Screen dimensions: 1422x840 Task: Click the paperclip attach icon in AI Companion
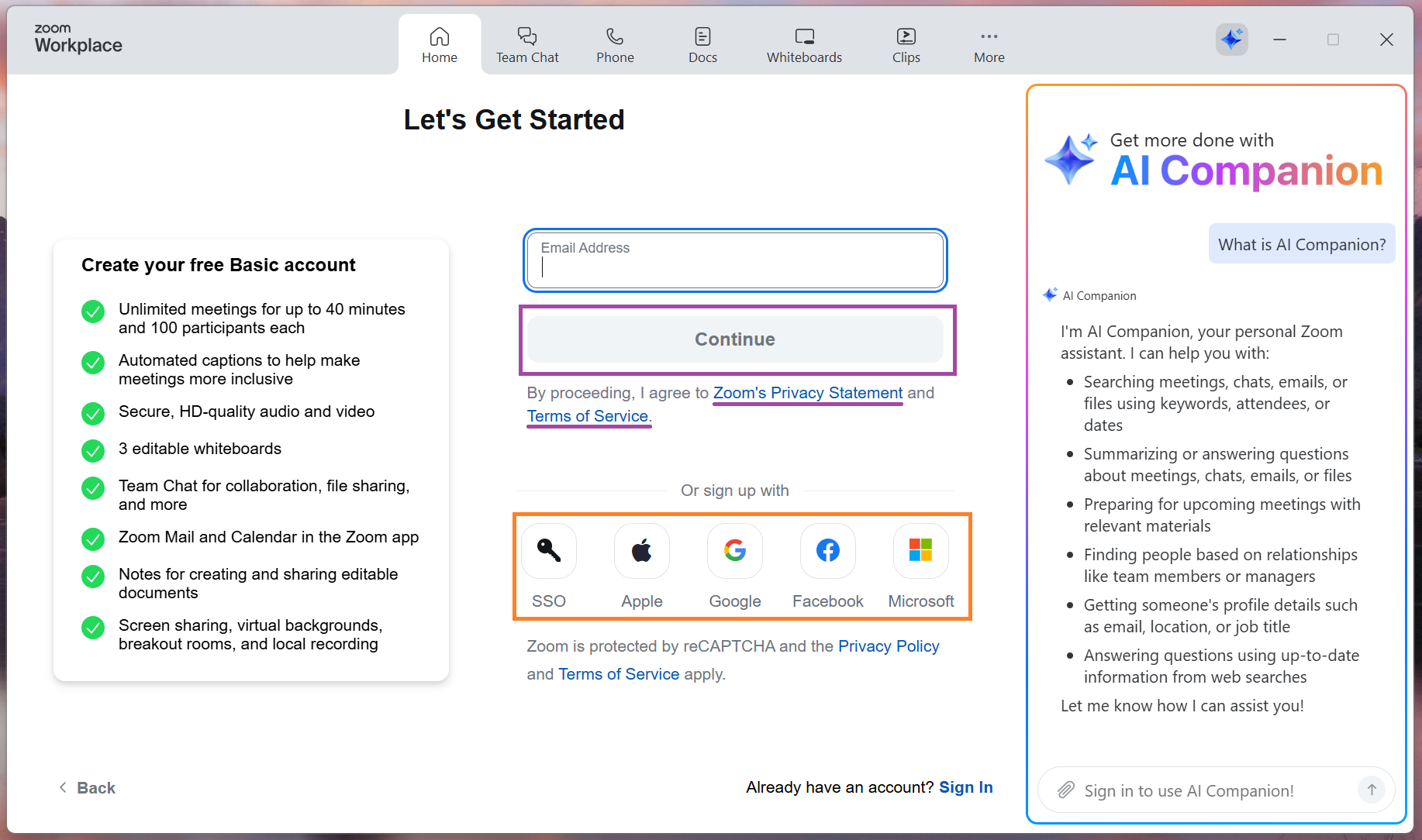tap(1066, 790)
